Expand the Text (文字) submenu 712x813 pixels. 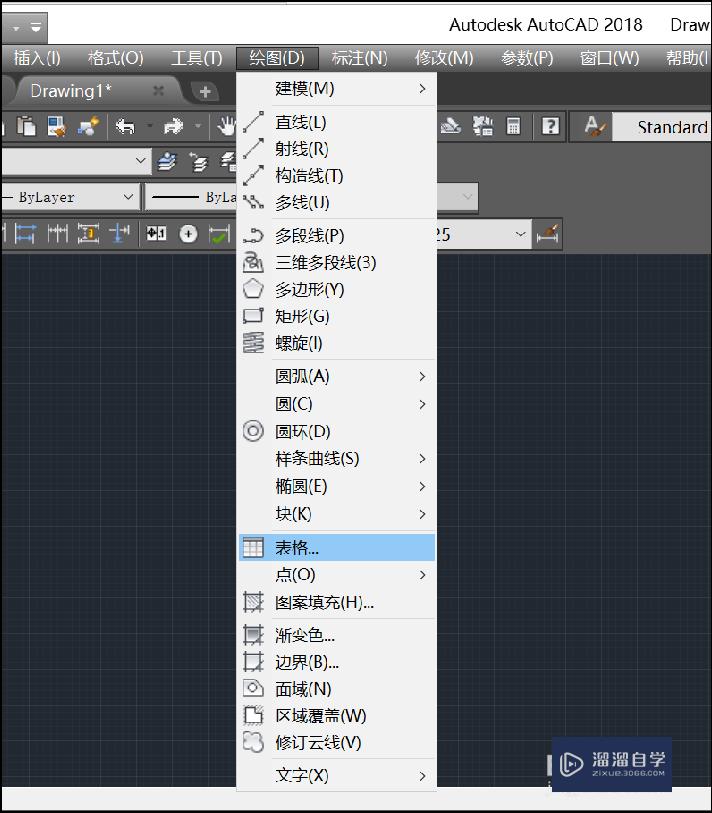pyautogui.click(x=336, y=776)
